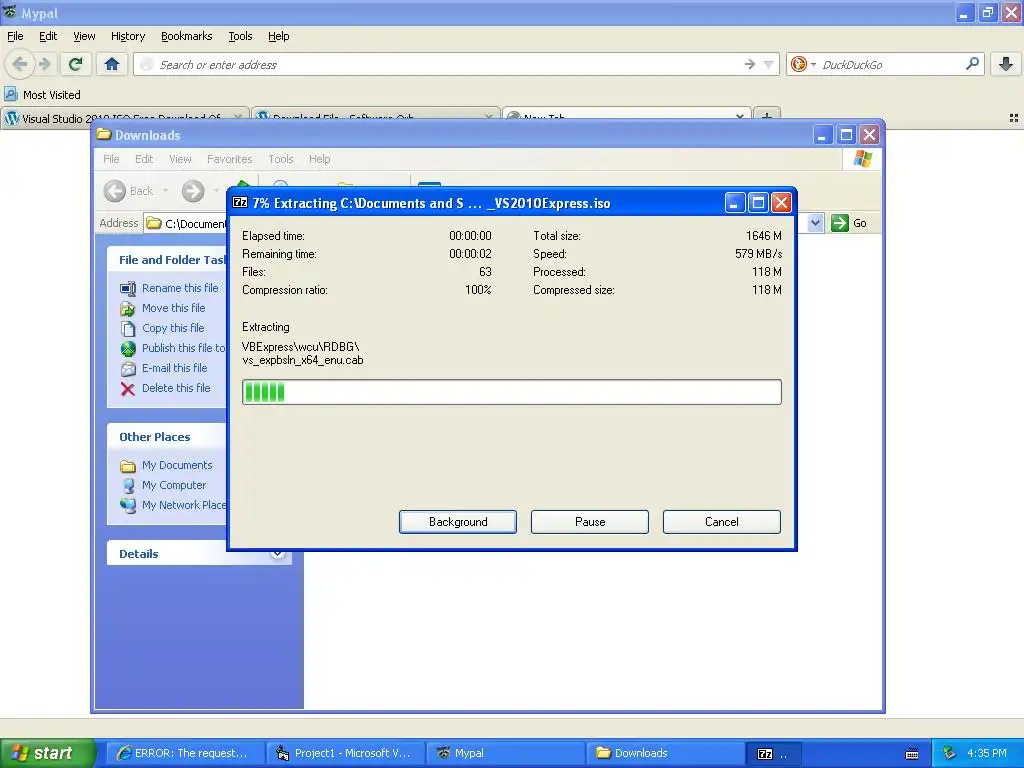The image size is (1024, 768).
Task: Click the Go arrow in the address bar
Action: pos(840,223)
